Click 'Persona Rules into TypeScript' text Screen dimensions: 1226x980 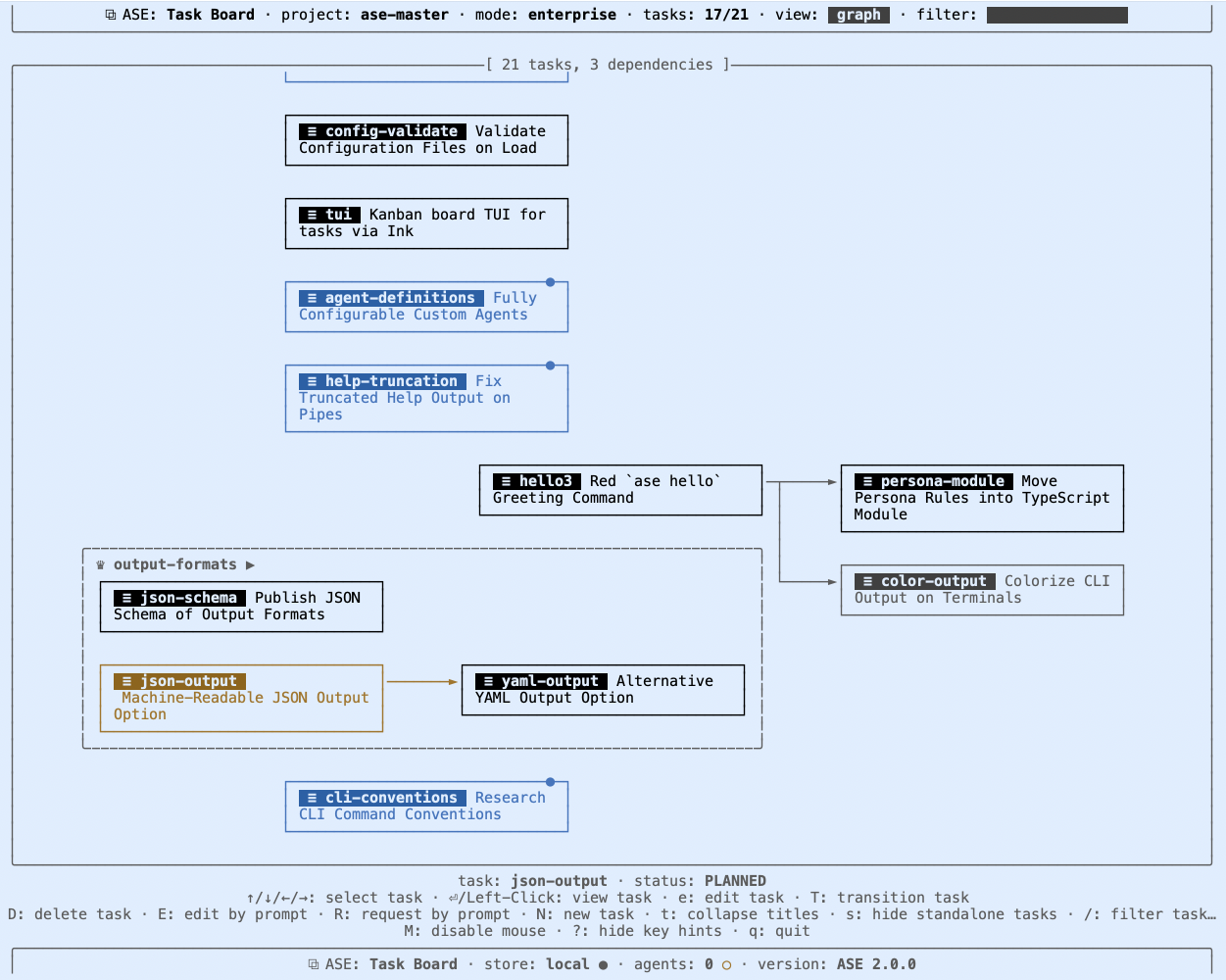982,498
